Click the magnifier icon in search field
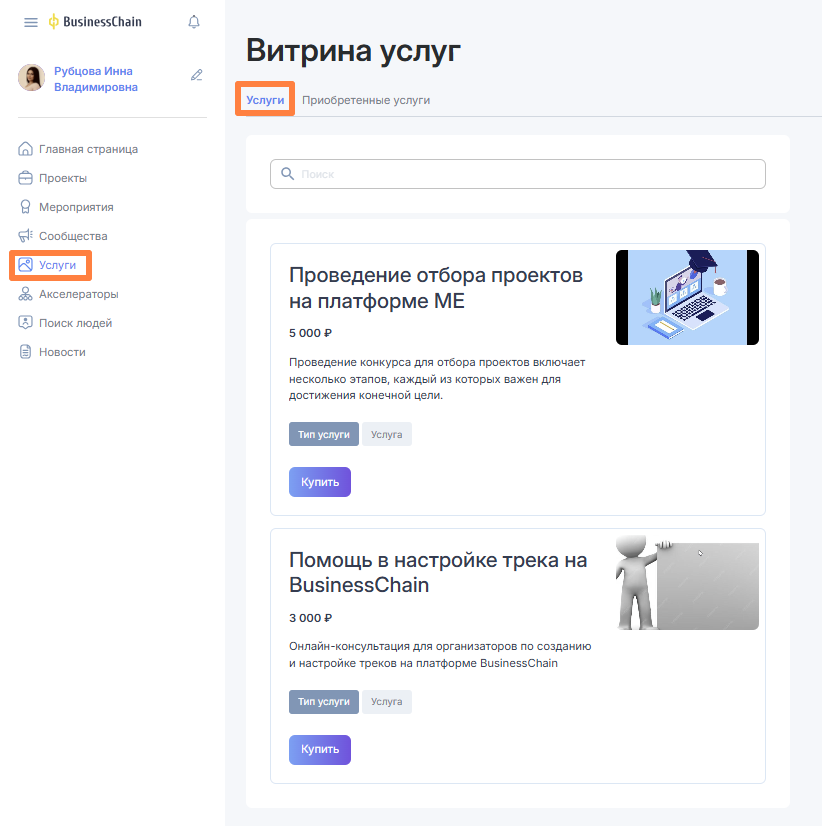This screenshot has width=822, height=826. (287, 174)
